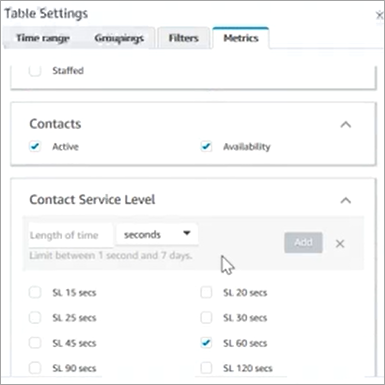
Task: Tick the SL 45 secs checkbox
Action: [x=35, y=343]
